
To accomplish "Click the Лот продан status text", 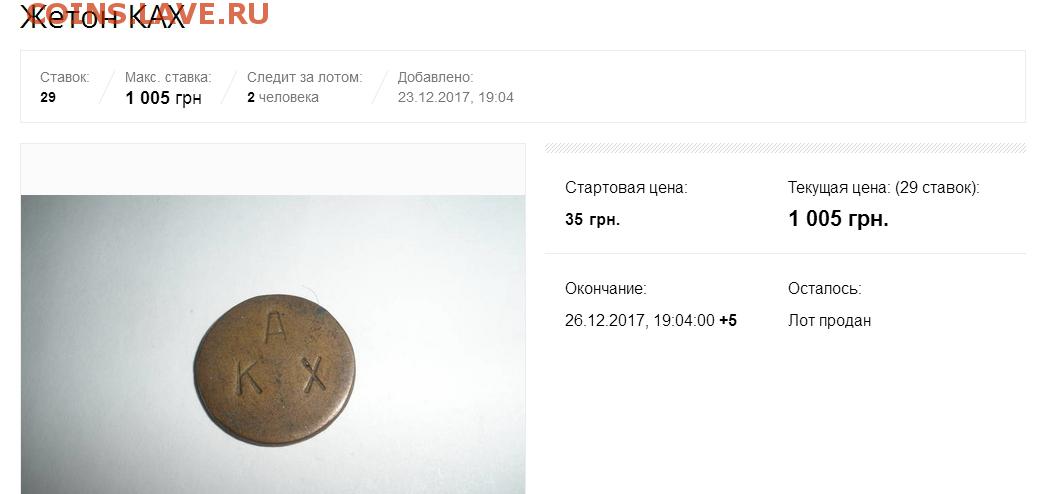I will pos(829,321).
